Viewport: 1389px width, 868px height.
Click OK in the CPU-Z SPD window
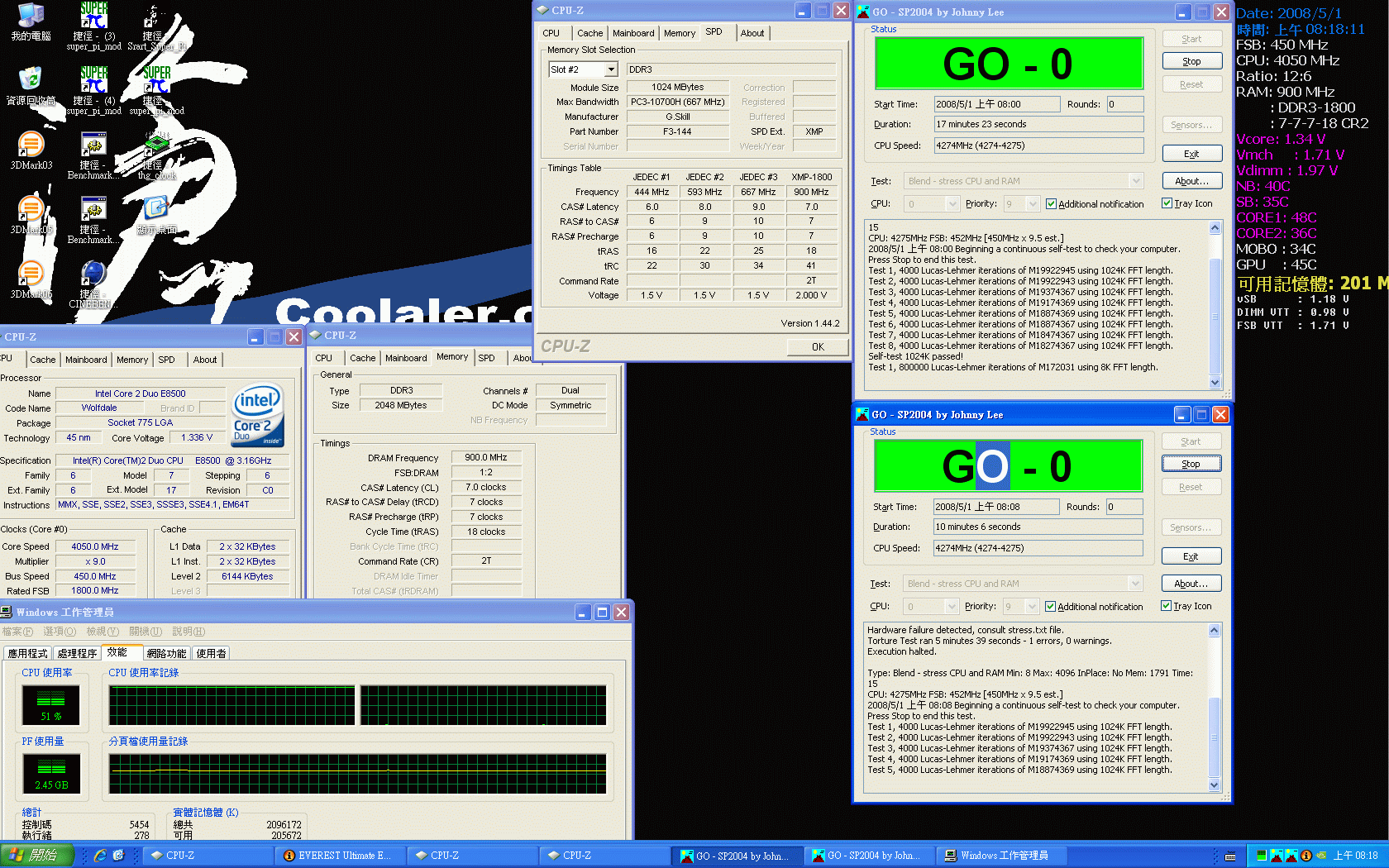818,347
